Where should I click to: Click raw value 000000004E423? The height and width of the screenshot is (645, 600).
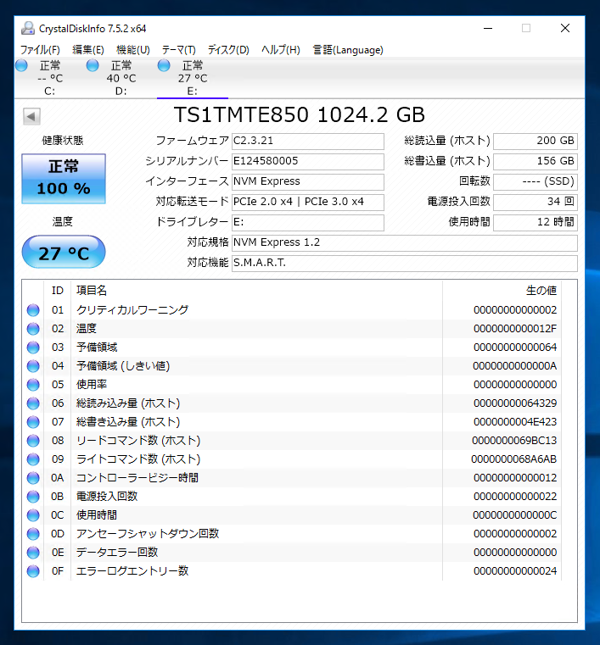tap(515, 422)
